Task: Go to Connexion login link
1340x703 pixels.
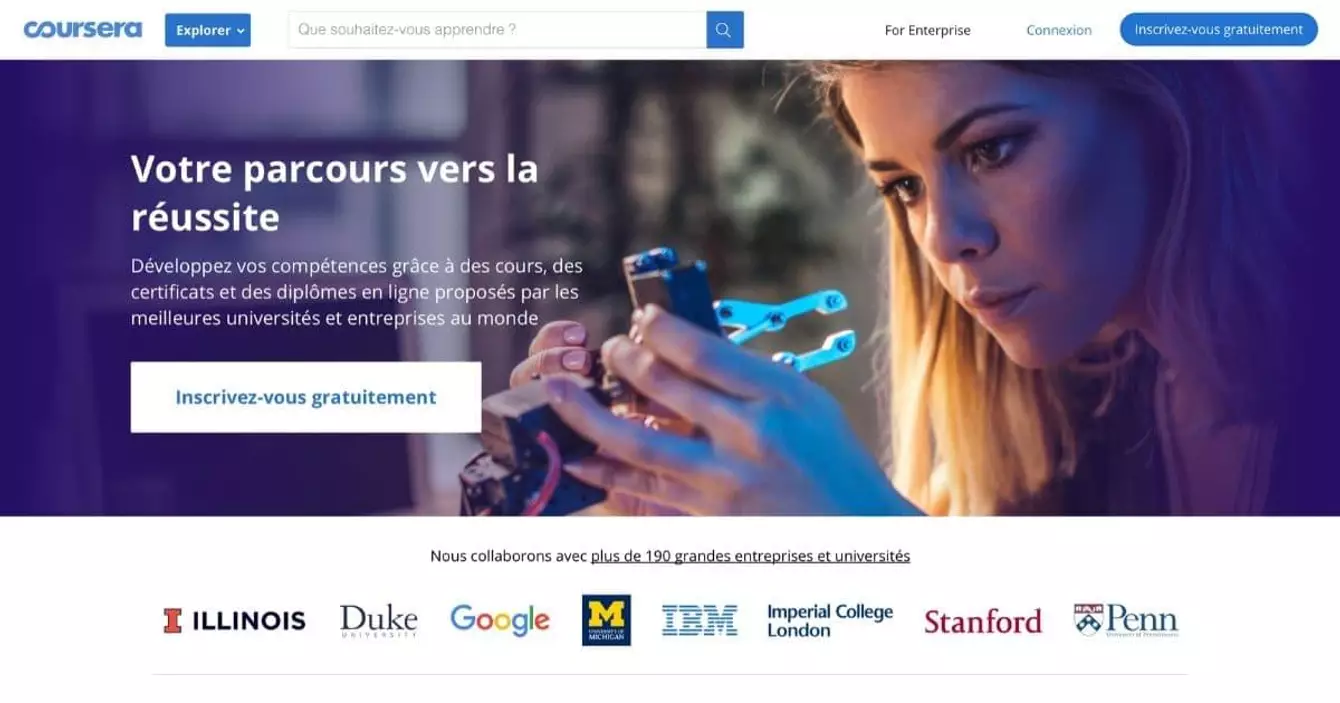Action: 1059,30
